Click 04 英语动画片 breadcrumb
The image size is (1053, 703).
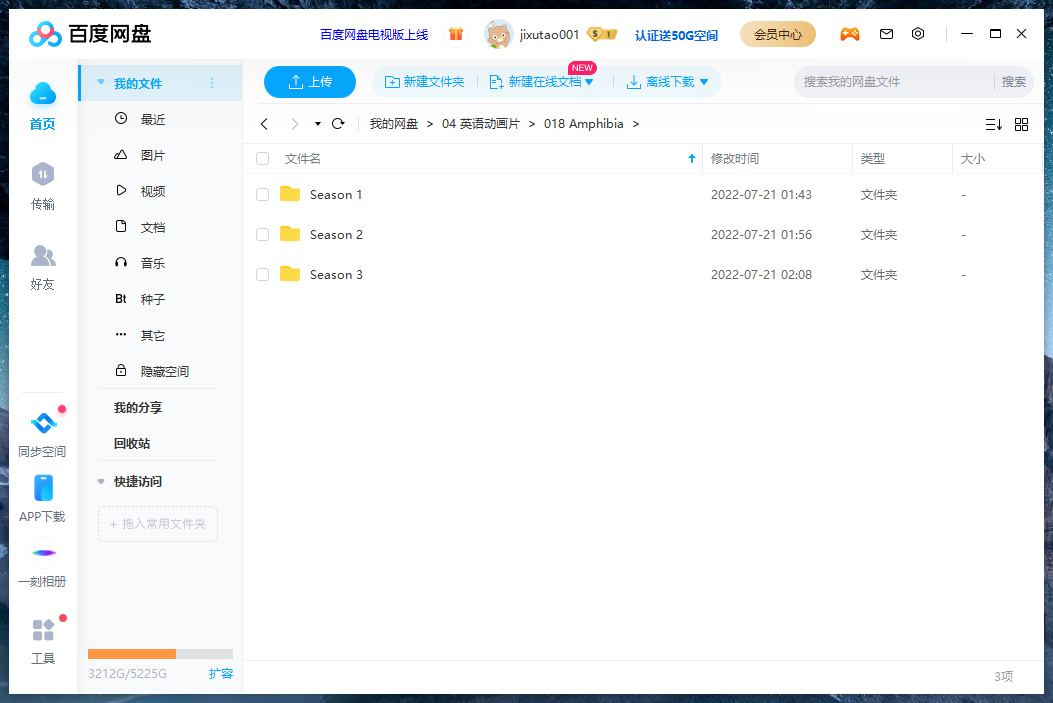(481, 124)
